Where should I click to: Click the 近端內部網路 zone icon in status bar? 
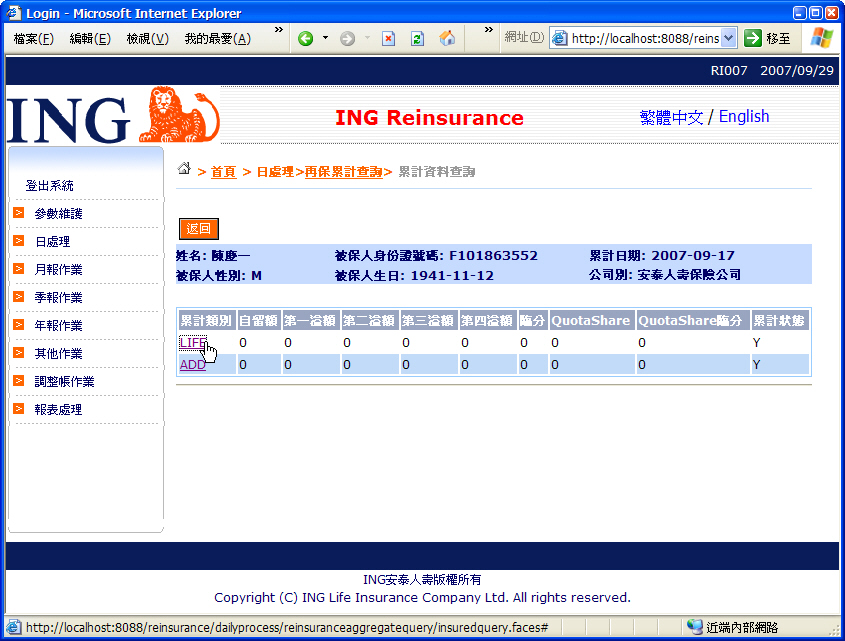[695, 627]
